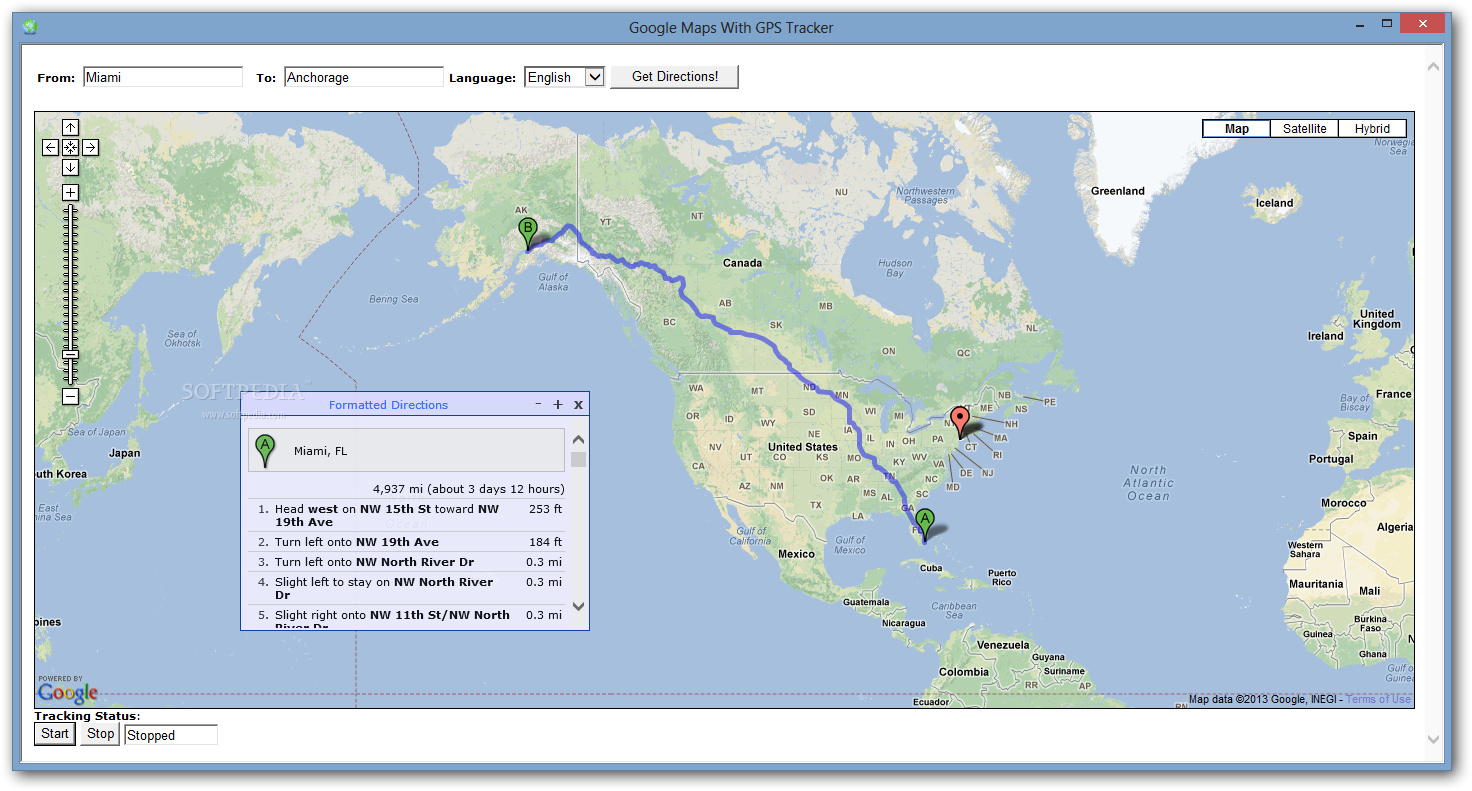
Task: Click the red GPS position marker
Action: [x=960, y=423]
